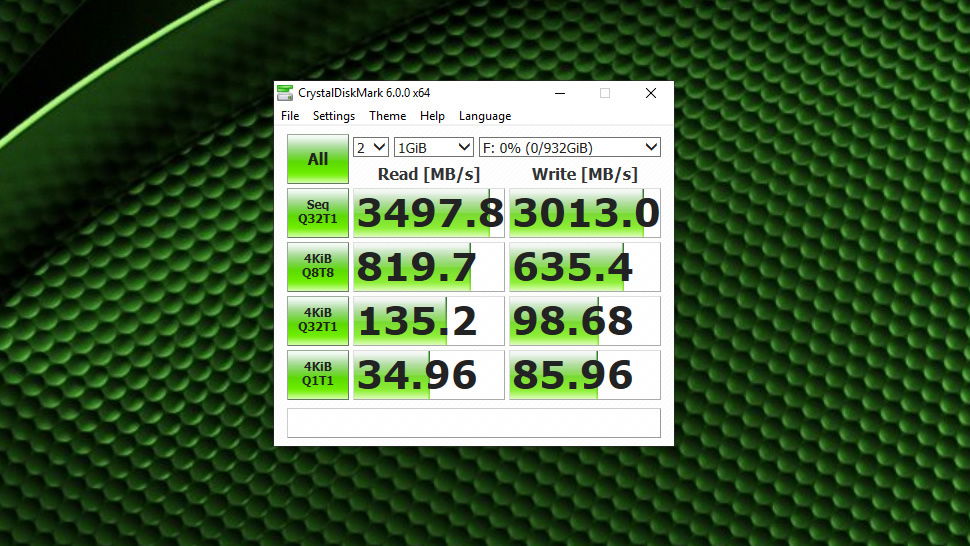Start the 4KiB Q1T1 test
970x546 pixels.
[318, 374]
